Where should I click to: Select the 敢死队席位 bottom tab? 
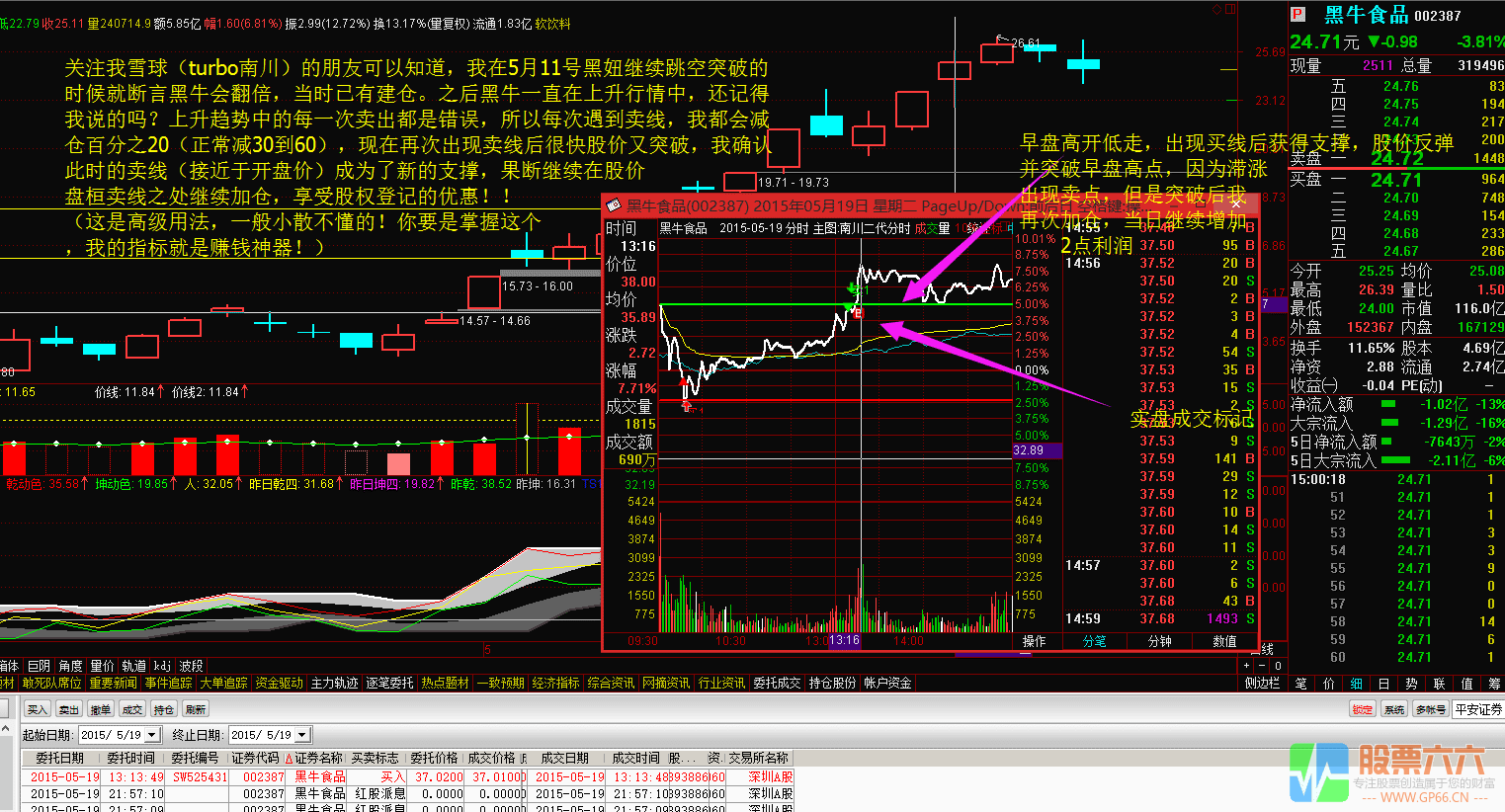tap(52, 683)
